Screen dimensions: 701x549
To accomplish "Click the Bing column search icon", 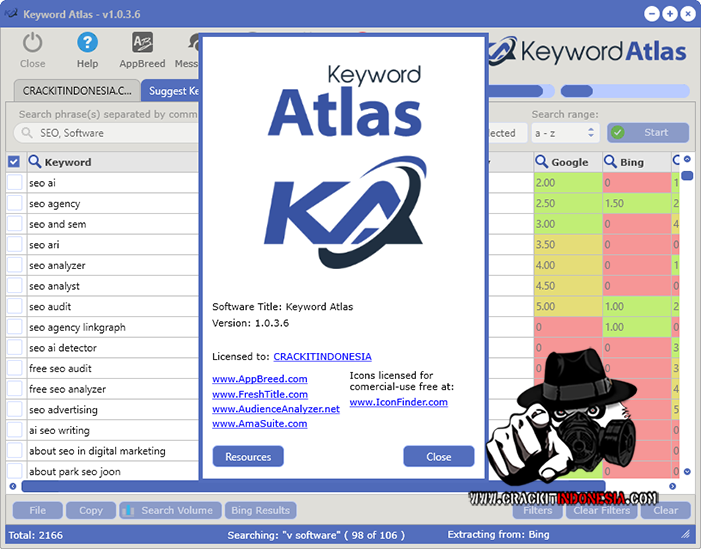I will click(611, 162).
